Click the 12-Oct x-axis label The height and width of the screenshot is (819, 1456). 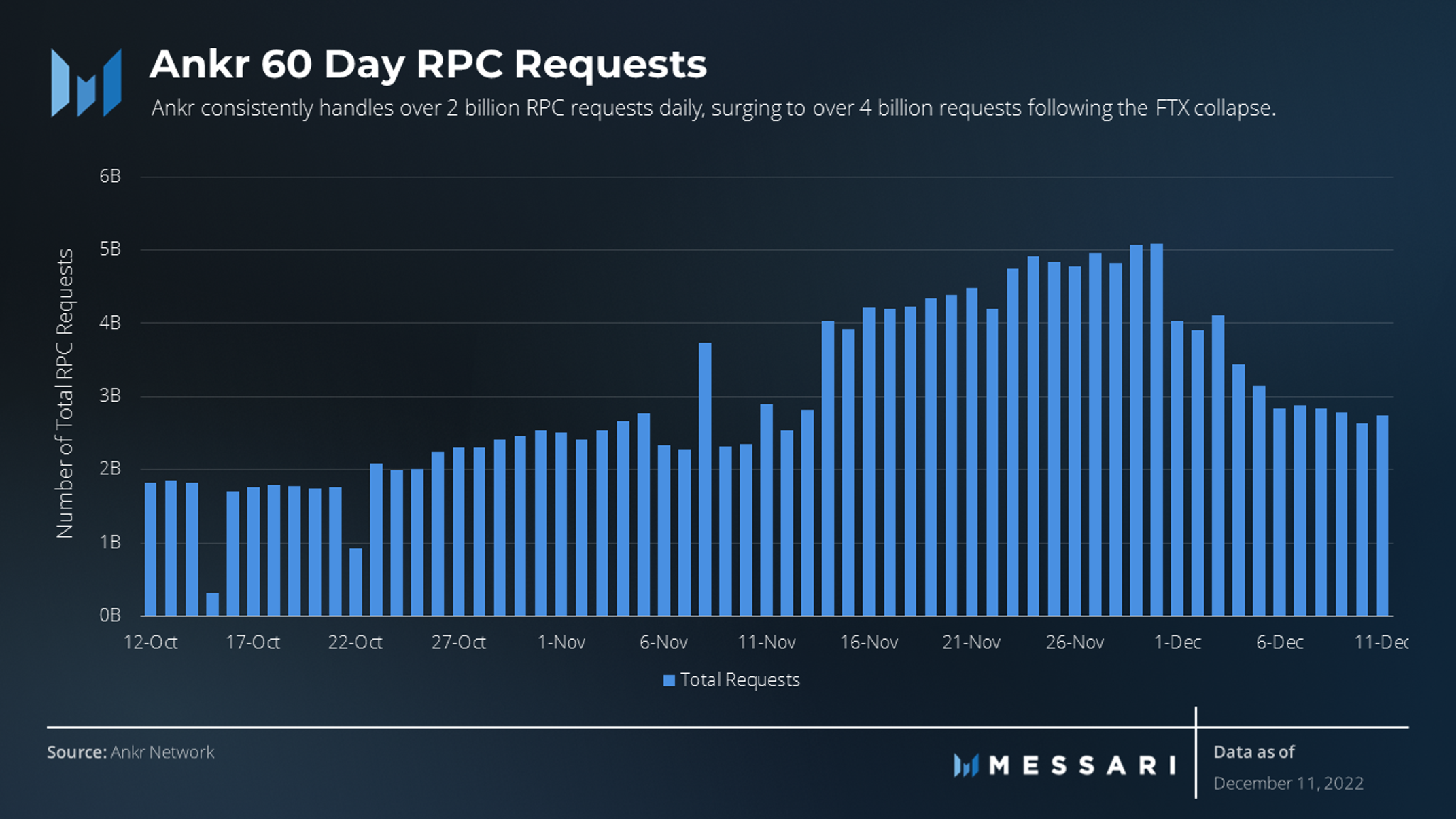click(150, 642)
